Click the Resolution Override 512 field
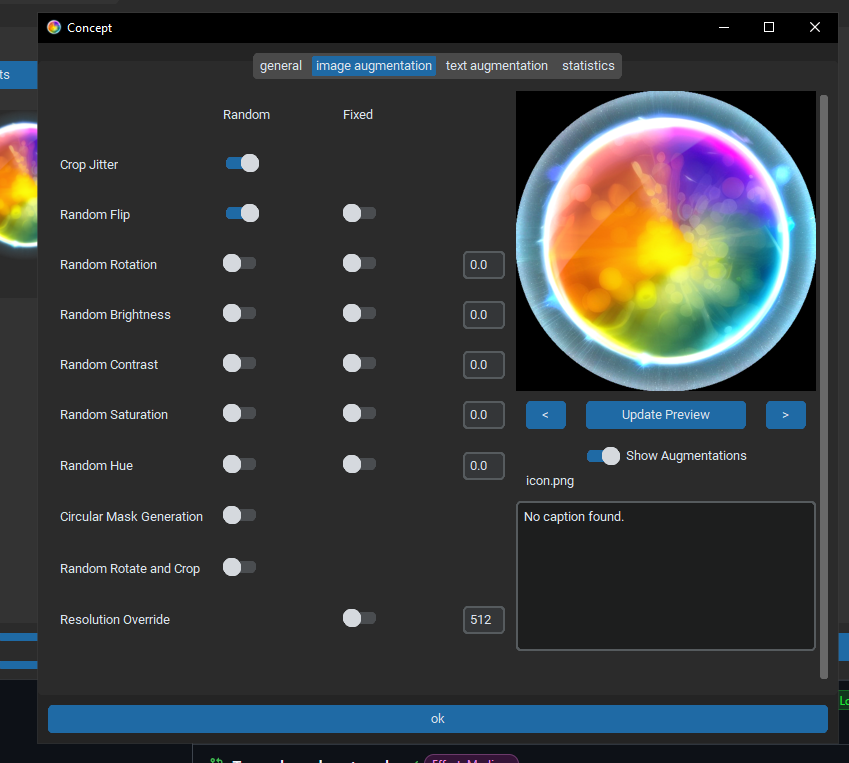This screenshot has height=763, width=849. click(484, 620)
